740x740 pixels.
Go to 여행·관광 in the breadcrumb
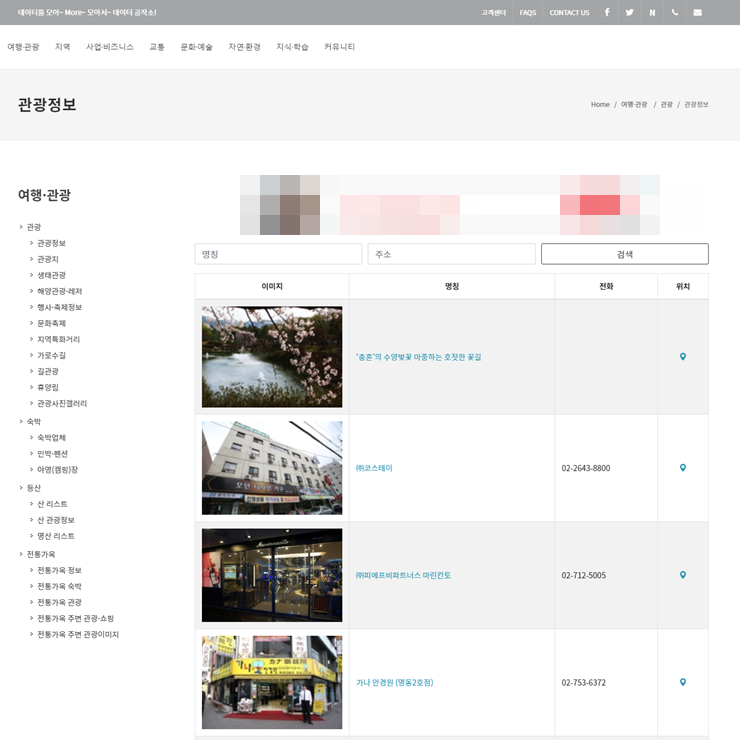[x=634, y=104]
